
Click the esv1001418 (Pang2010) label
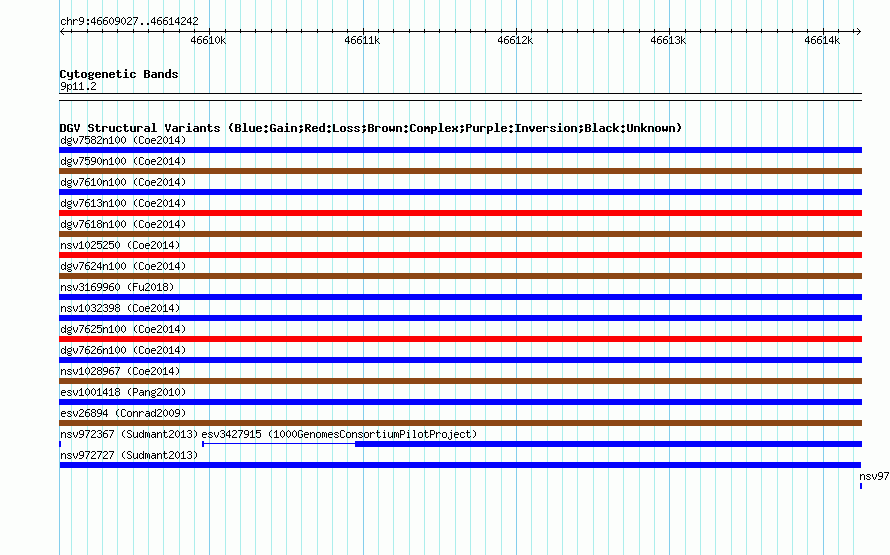(x=123, y=392)
